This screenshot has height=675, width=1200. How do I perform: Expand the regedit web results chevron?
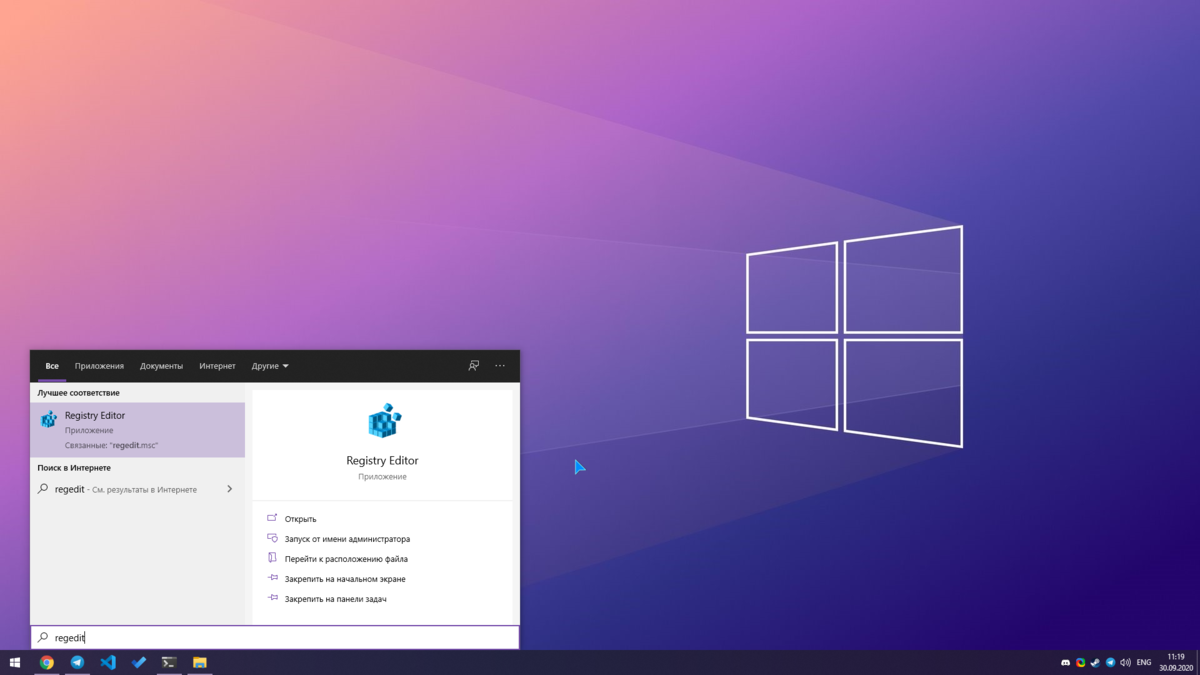tap(230, 489)
